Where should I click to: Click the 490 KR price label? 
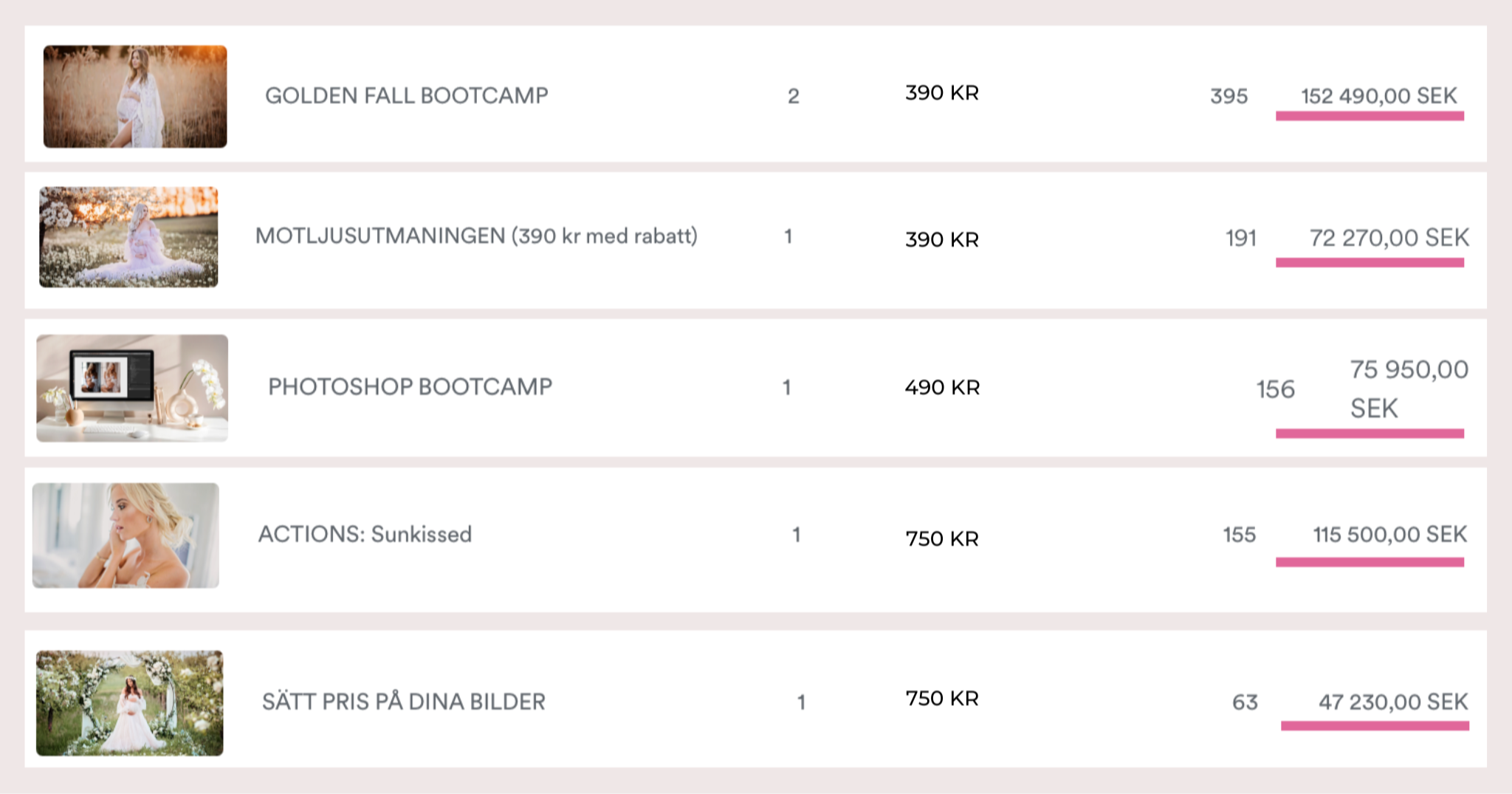pyautogui.click(x=942, y=387)
